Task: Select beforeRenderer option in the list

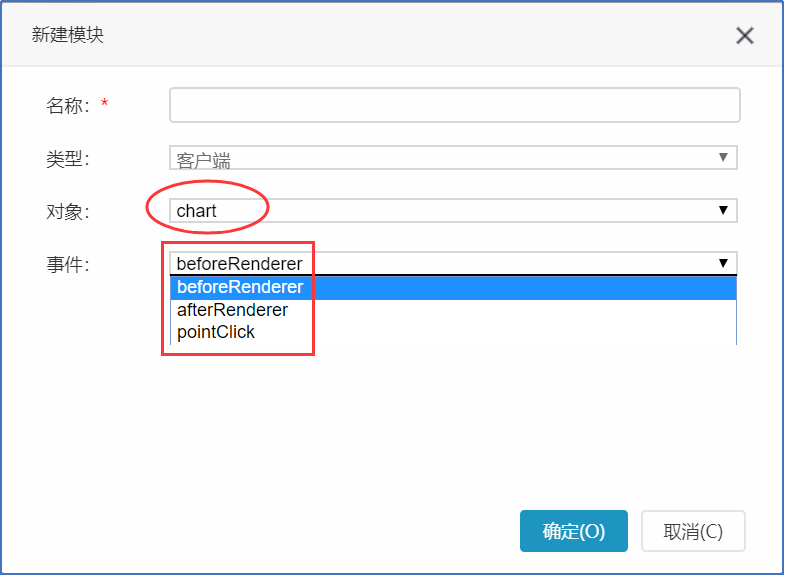Action: [x=453, y=287]
